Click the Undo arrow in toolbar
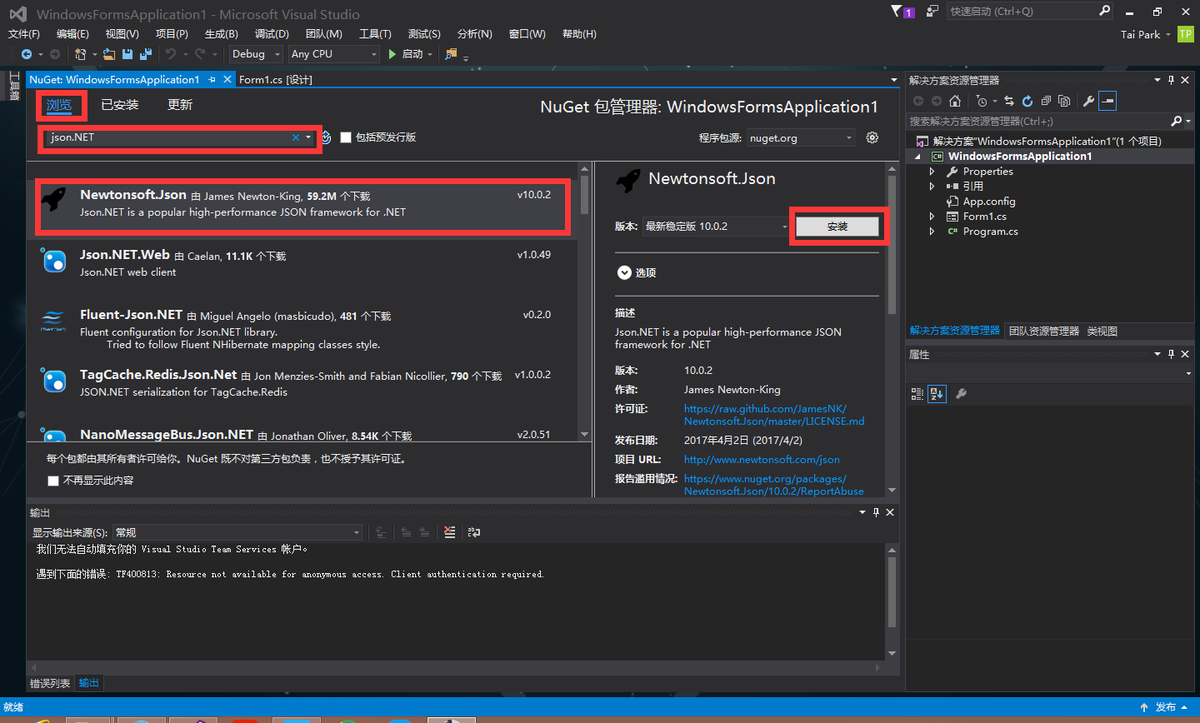Image resolution: width=1200 pixels, height=723 pixels. pos(171,54)
